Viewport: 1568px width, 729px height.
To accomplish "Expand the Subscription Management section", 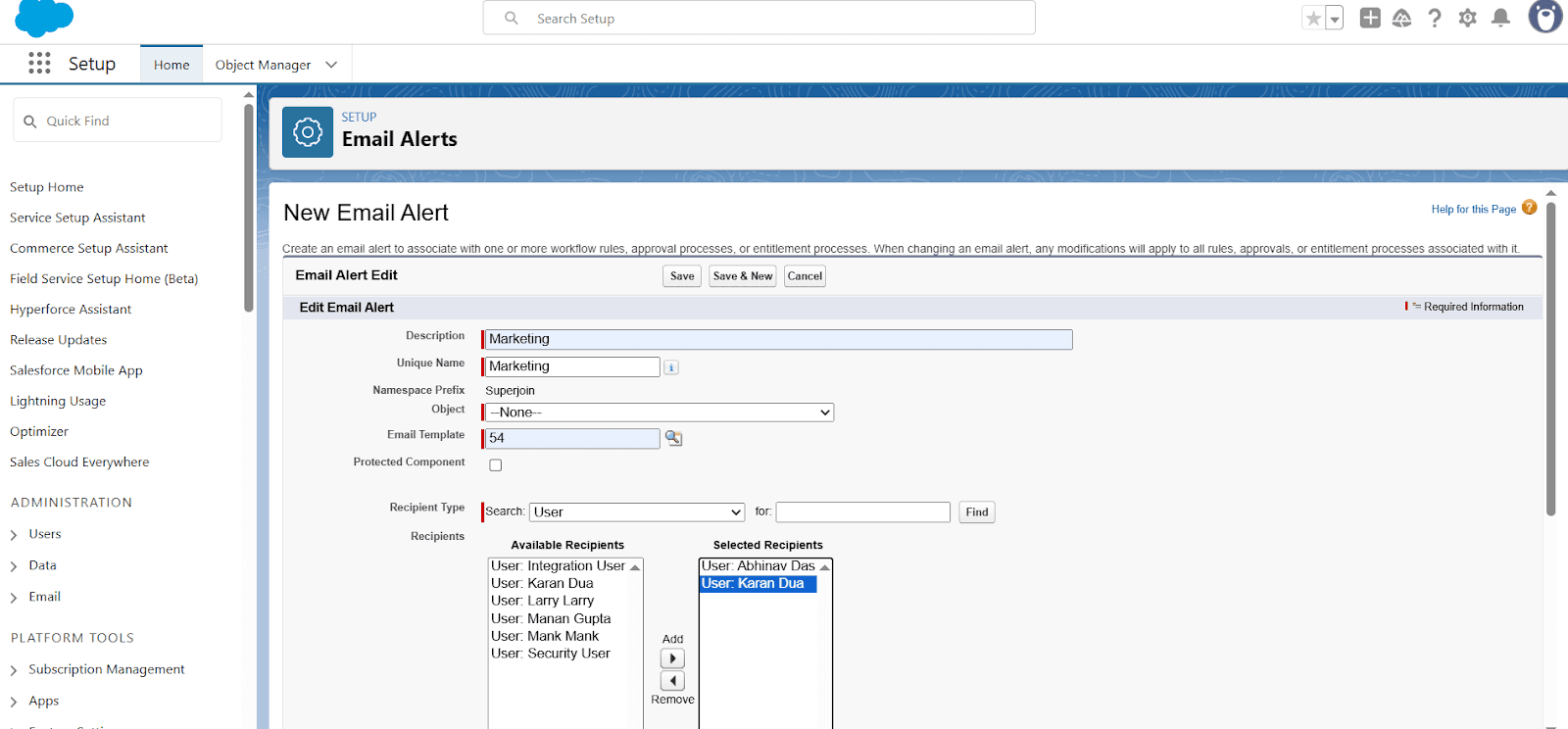I will pos(14,670).
